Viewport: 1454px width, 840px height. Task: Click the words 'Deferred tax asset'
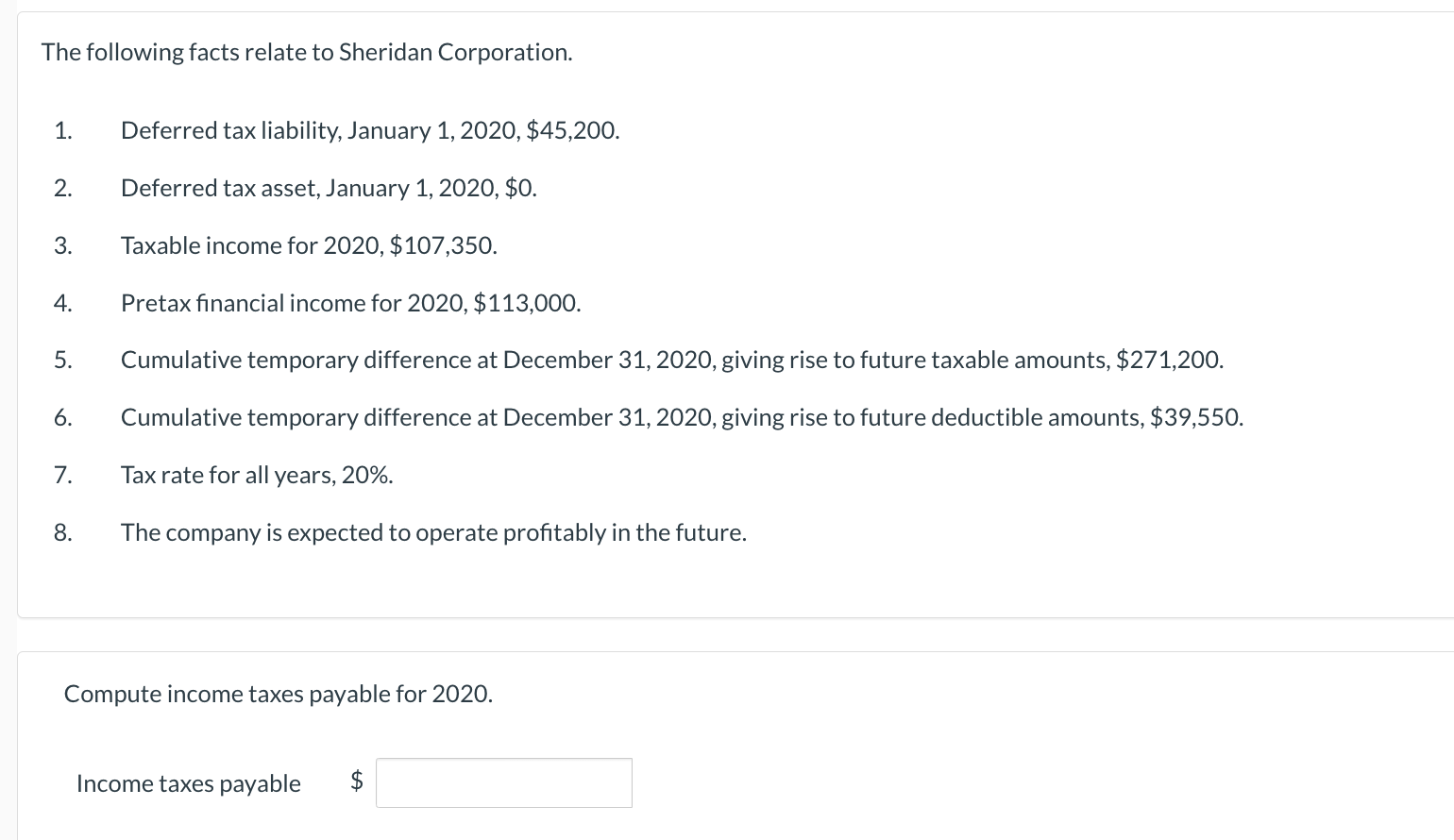click(x=220, y=188)
